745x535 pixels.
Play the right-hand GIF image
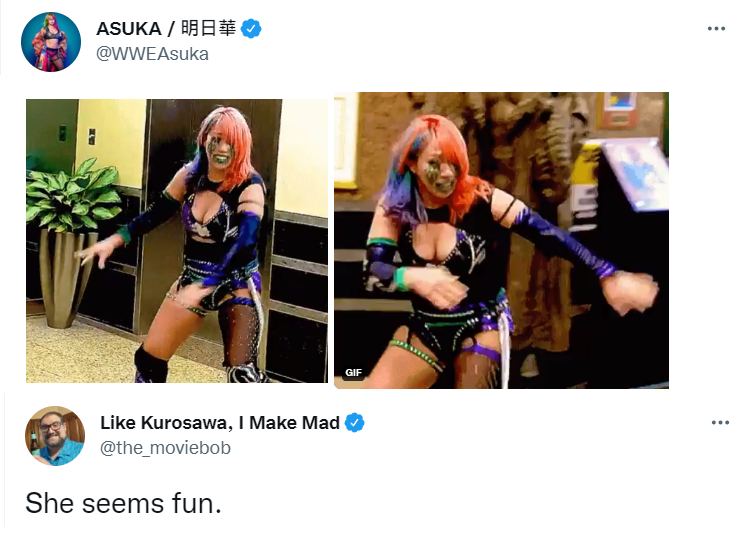[501, 240]
